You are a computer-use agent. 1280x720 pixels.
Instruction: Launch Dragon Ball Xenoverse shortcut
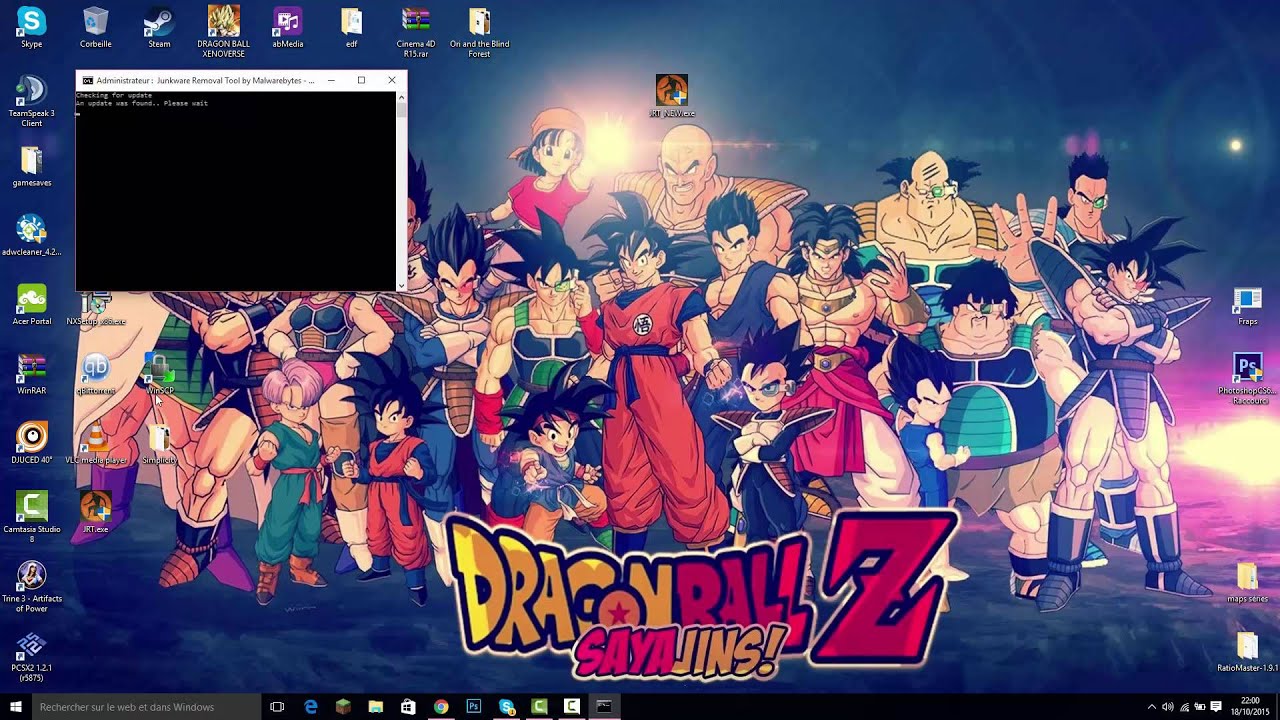(x=223, y=31)
